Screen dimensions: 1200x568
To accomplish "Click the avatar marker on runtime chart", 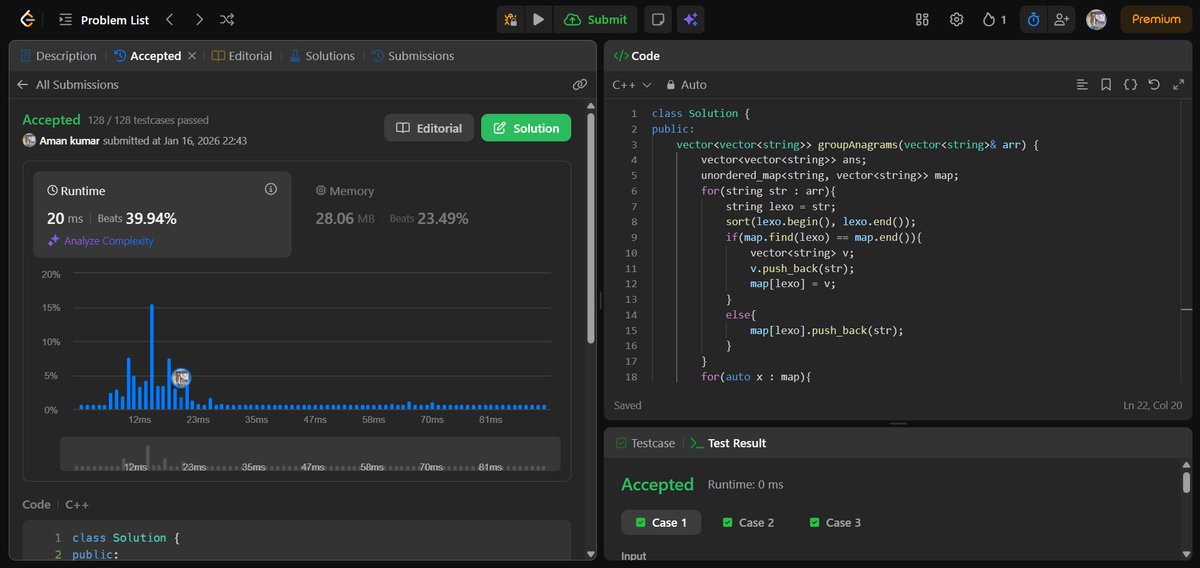I will point(180,378).
